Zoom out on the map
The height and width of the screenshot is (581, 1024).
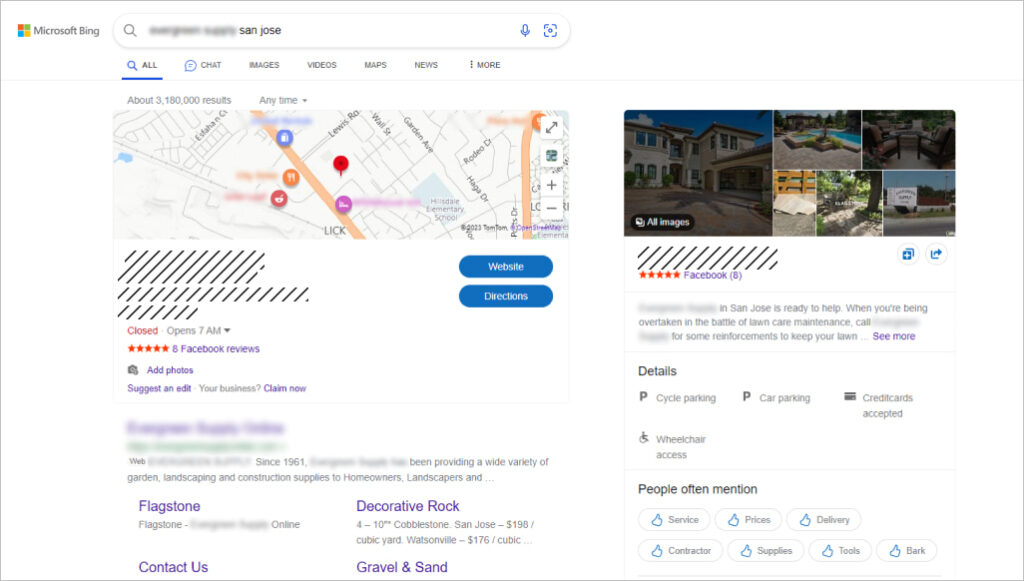(551, 207)
